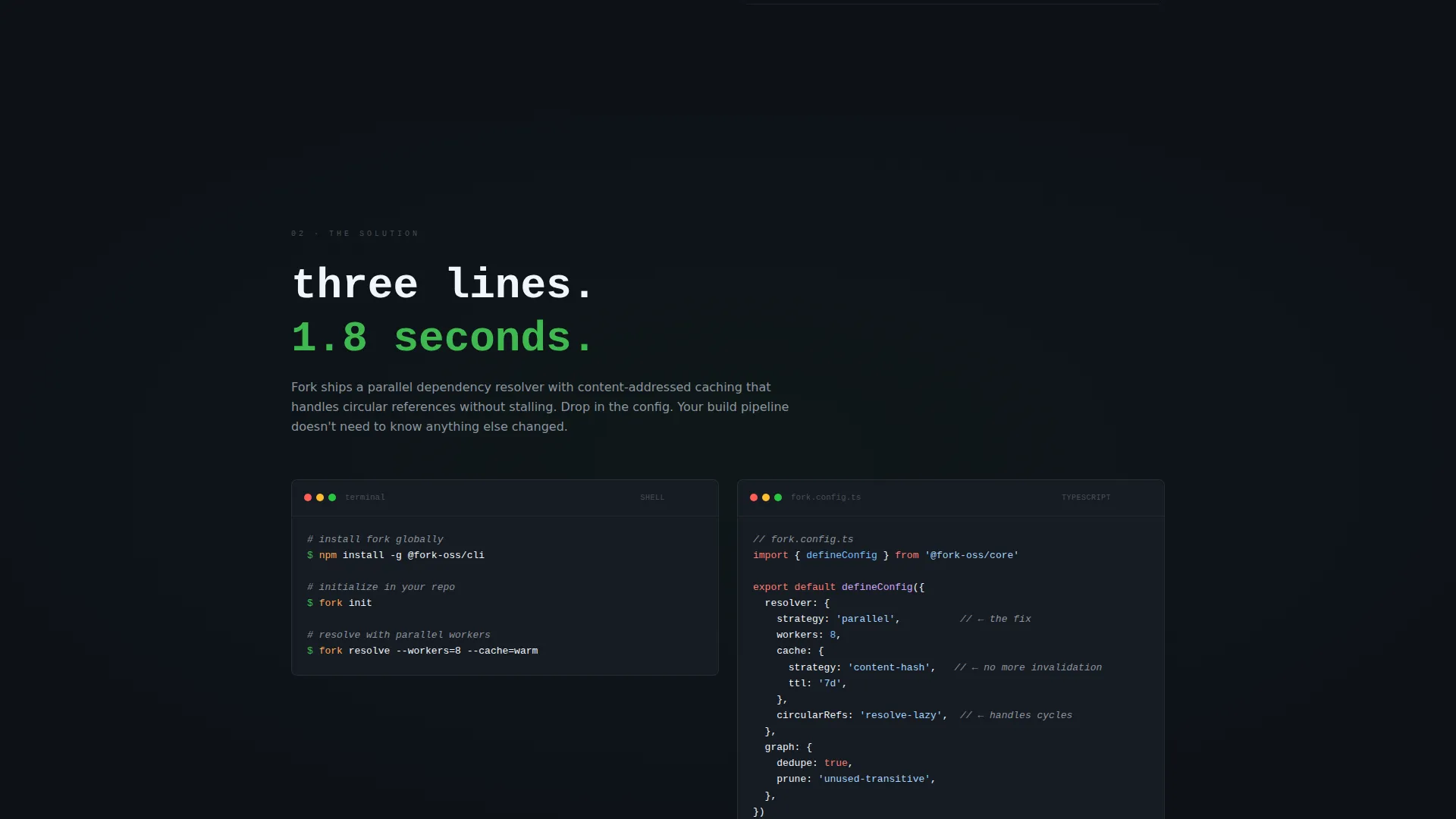
Task: Click the 'cache: {' code line
Action: tap(800, 651)
